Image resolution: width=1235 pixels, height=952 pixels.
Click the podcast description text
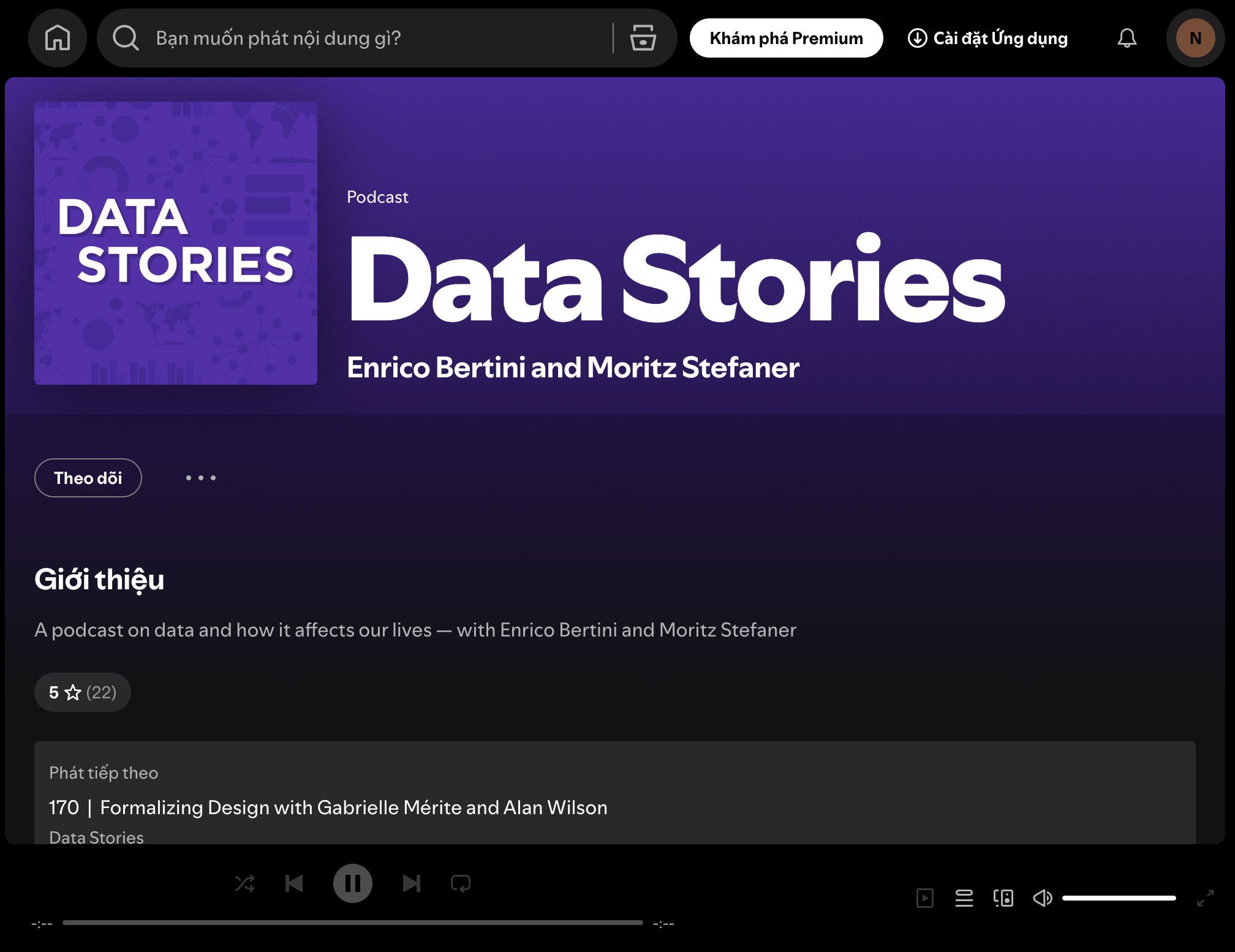click(x=415, y=630)
